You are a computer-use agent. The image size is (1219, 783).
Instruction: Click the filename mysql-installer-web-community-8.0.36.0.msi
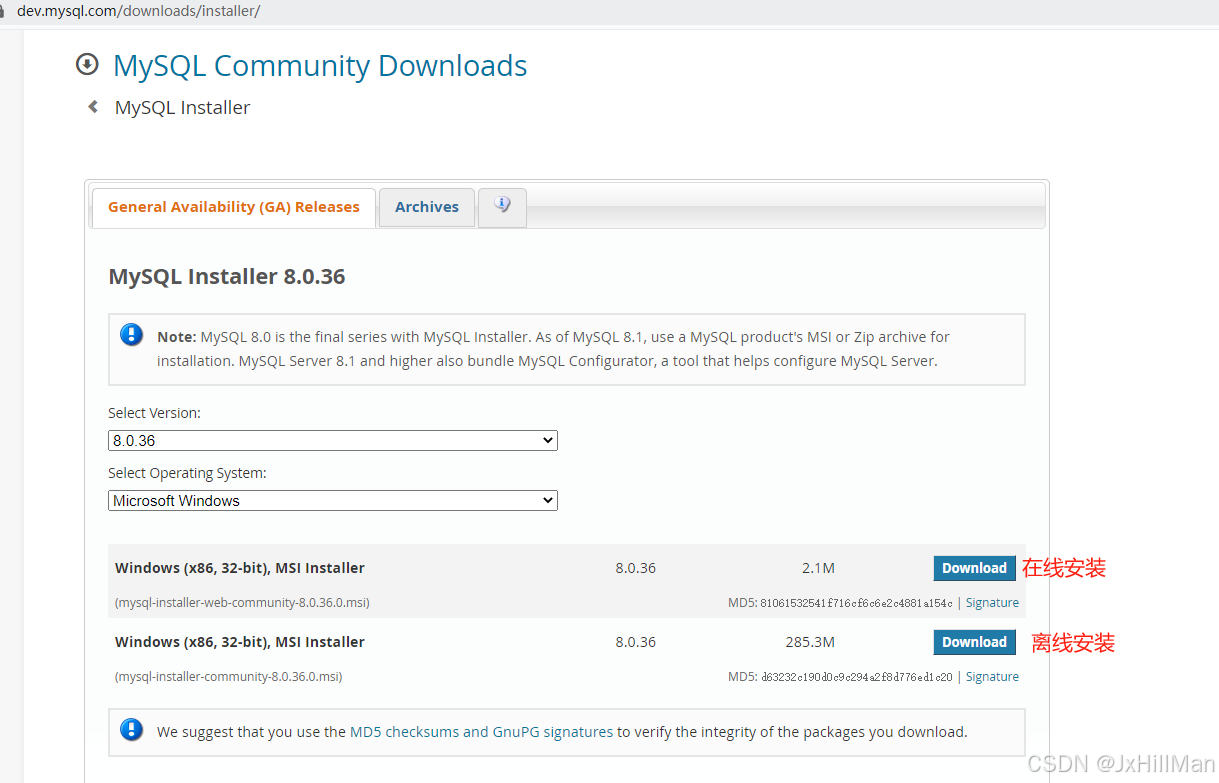click(242, 603)
